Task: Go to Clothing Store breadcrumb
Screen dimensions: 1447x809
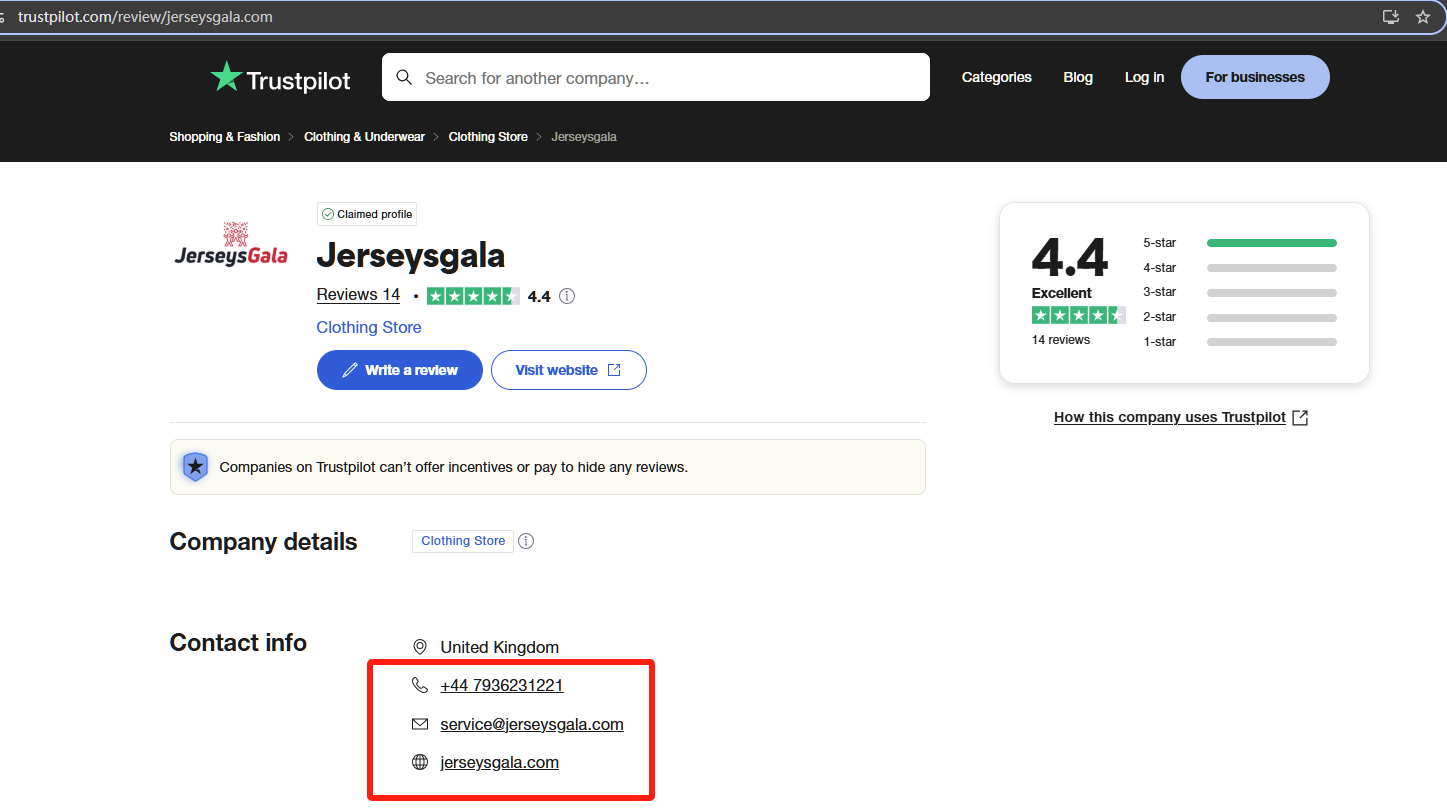Action: point(488,137)
